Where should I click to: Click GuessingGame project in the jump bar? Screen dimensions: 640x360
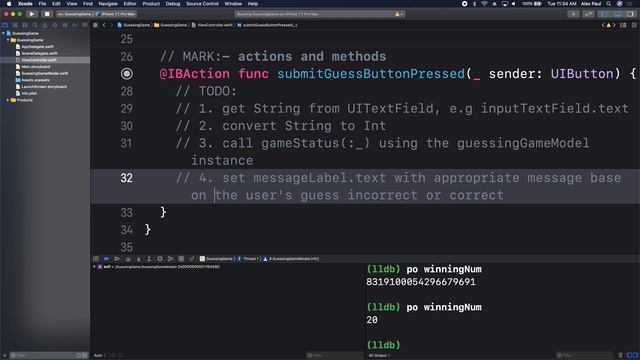click(x=133, y=25)
